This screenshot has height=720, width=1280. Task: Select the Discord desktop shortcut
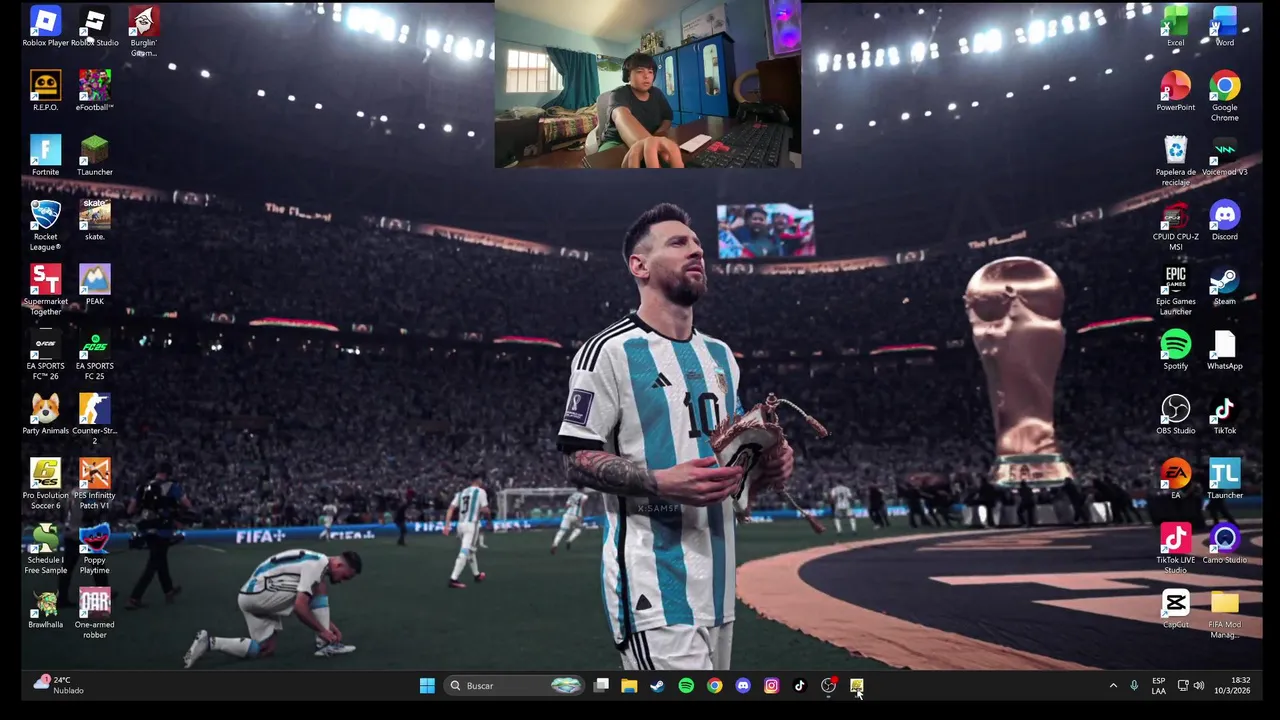pos(1224,220)
